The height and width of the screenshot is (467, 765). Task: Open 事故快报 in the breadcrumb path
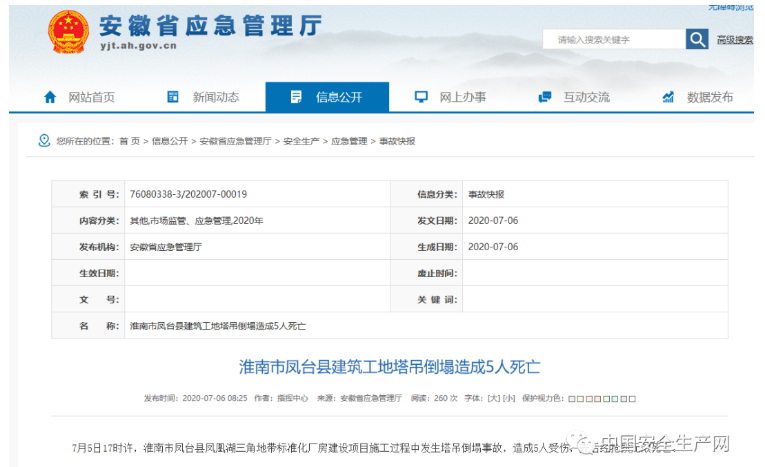tap(397, 142)
